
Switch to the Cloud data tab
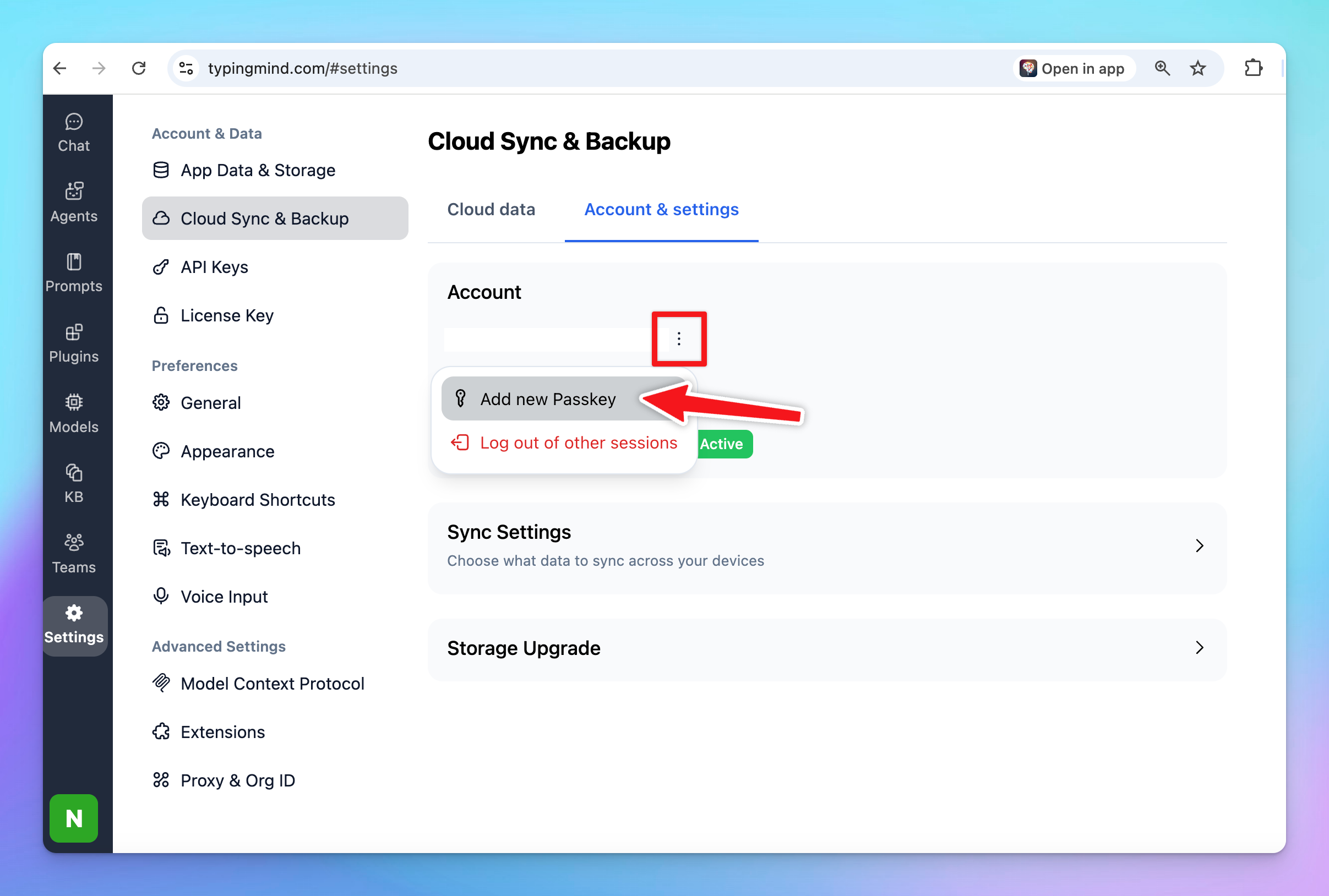[x=491, y=210]
